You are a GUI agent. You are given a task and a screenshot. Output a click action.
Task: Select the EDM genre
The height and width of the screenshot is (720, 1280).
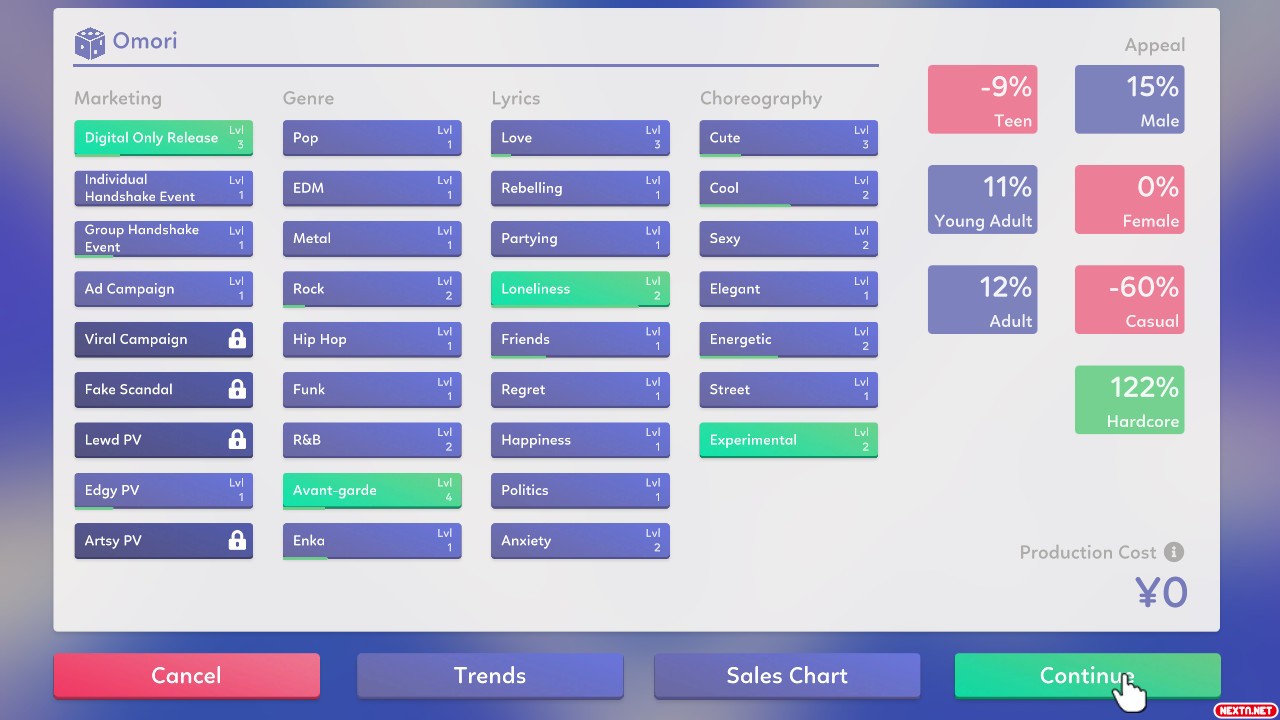pos(372,188)
